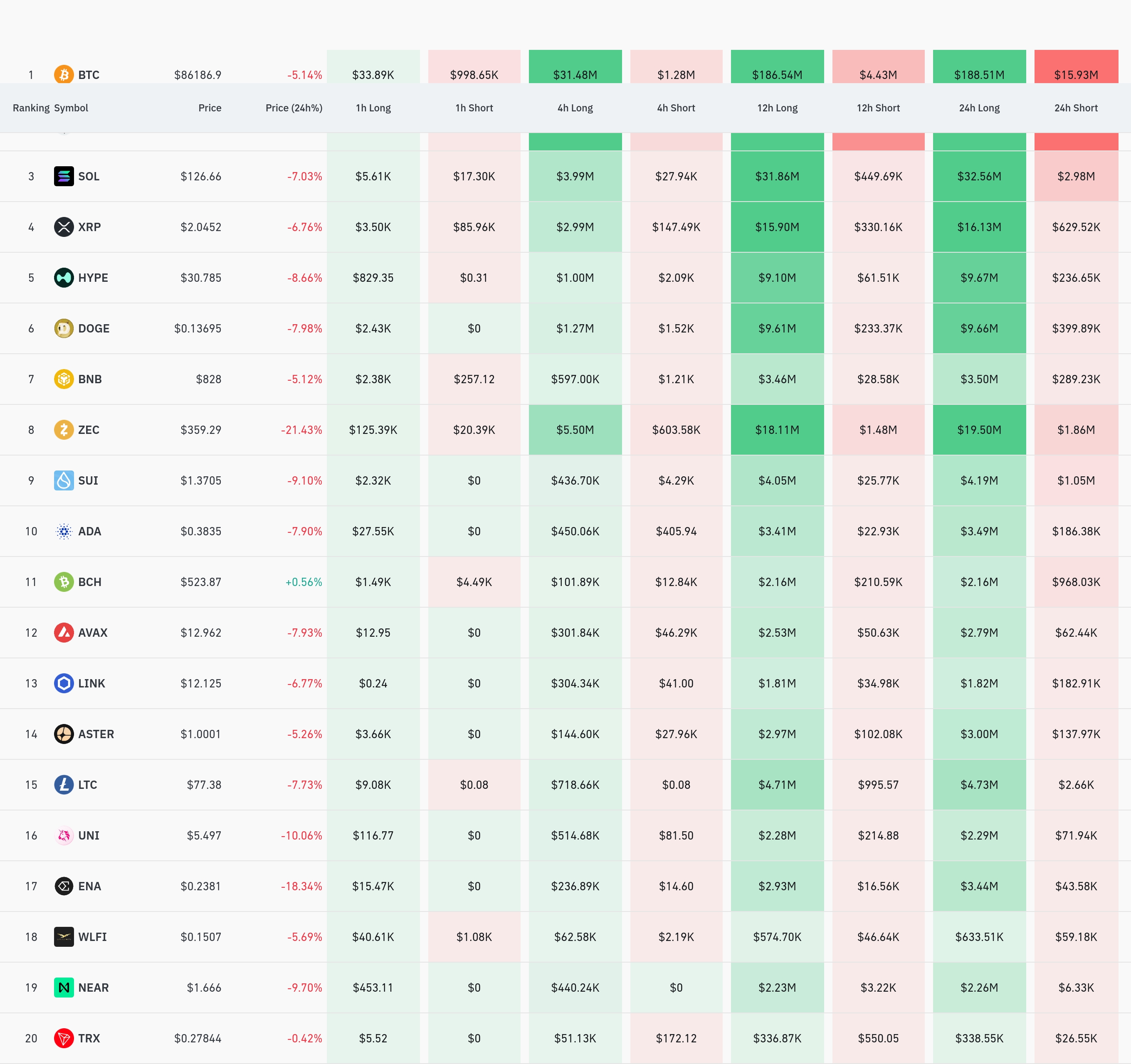
Task: Click SOL 24h Short $2.98M cell
Action: coord(1075,176)
